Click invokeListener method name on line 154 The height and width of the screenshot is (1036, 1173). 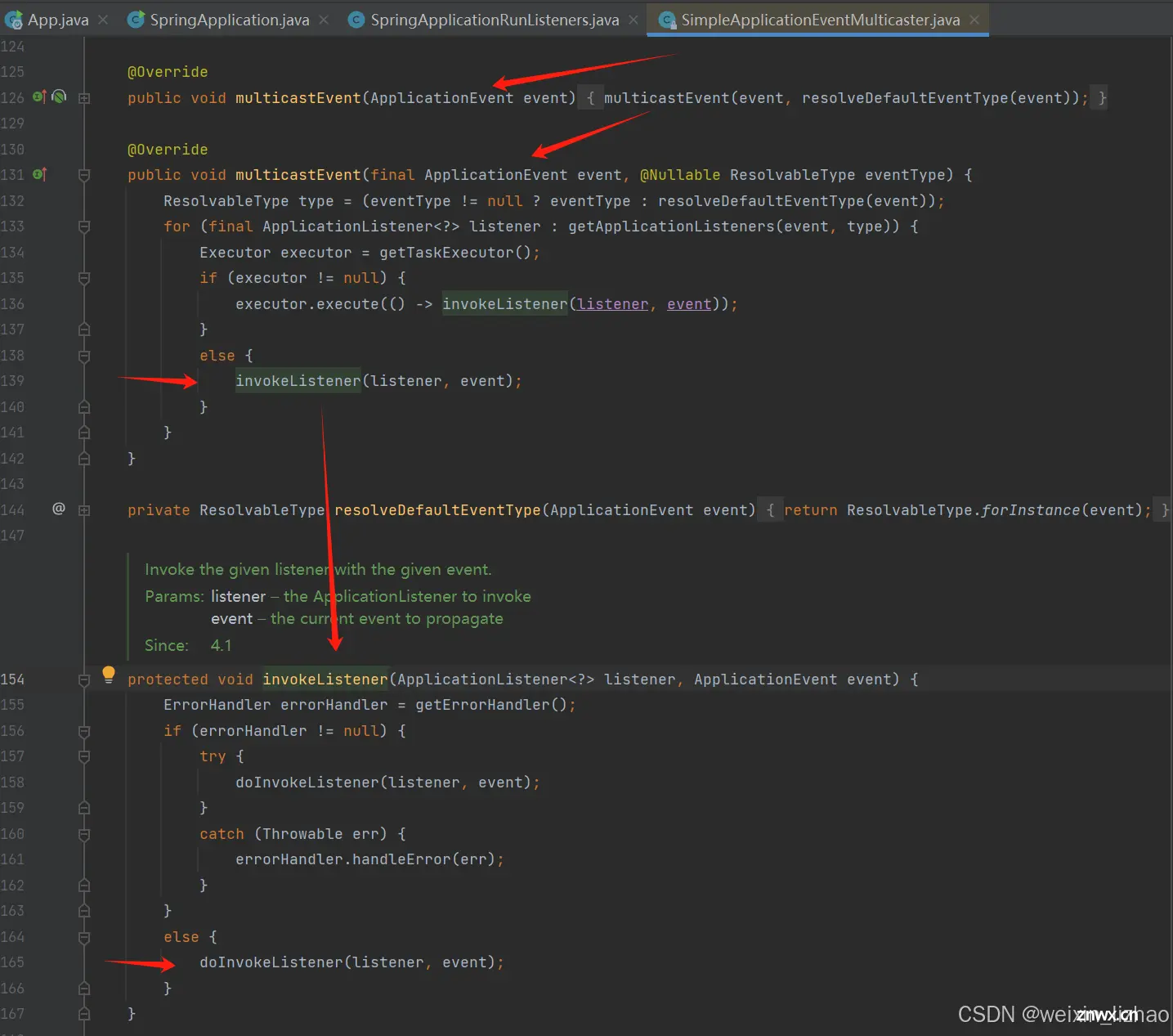(325, 679)
